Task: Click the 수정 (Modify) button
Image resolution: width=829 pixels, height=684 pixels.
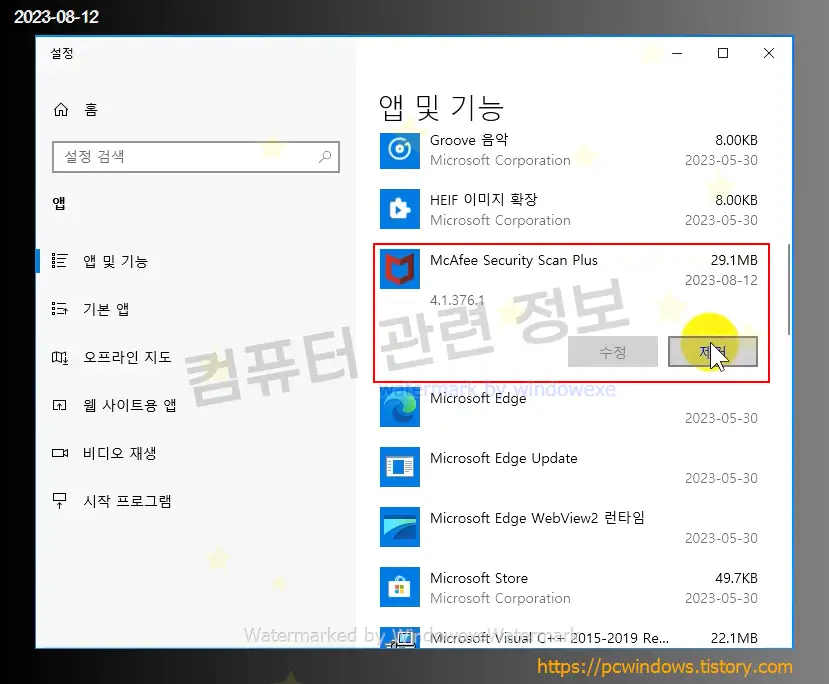Action: coord(613,352)
